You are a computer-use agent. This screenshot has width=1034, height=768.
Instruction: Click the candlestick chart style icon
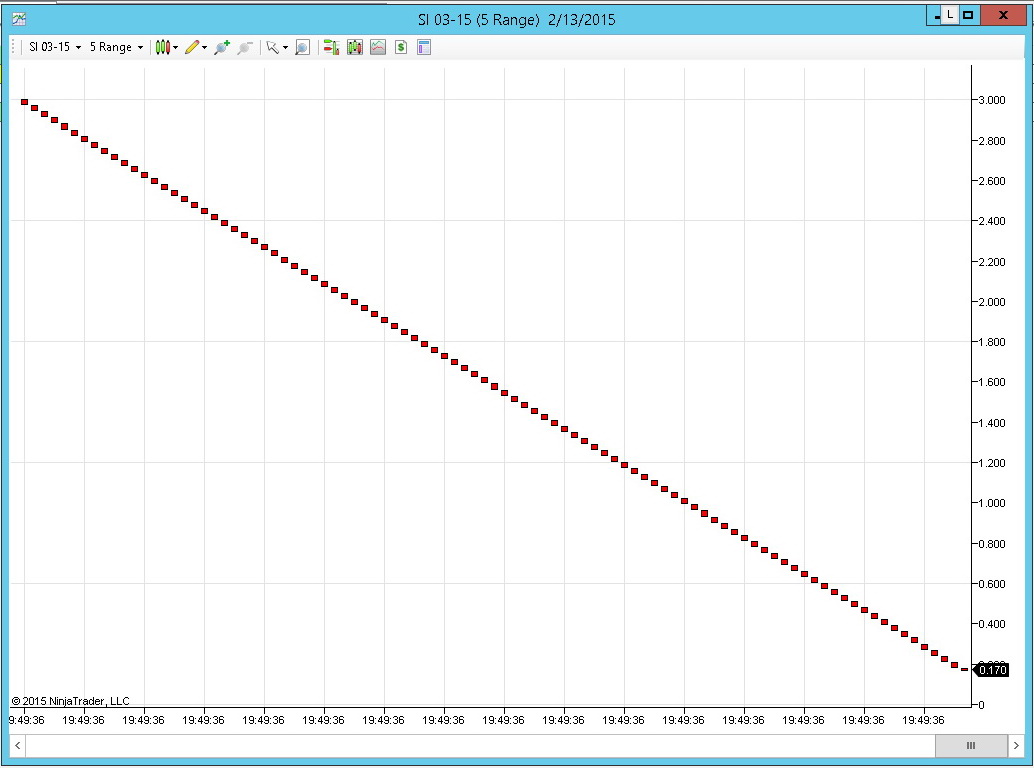pos(162,47)
